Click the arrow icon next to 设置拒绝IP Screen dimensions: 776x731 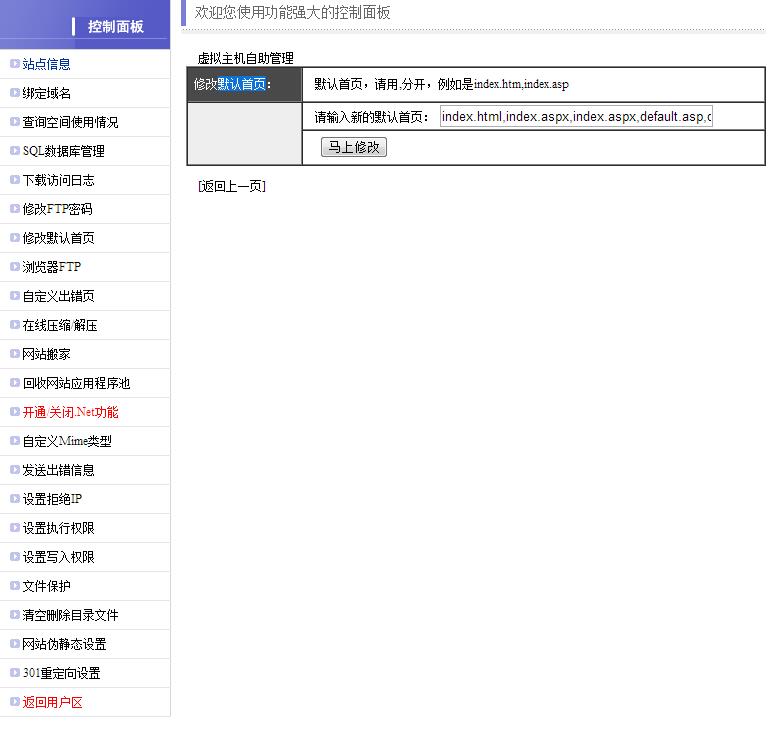pyautogui.click(x=14, y=499)
